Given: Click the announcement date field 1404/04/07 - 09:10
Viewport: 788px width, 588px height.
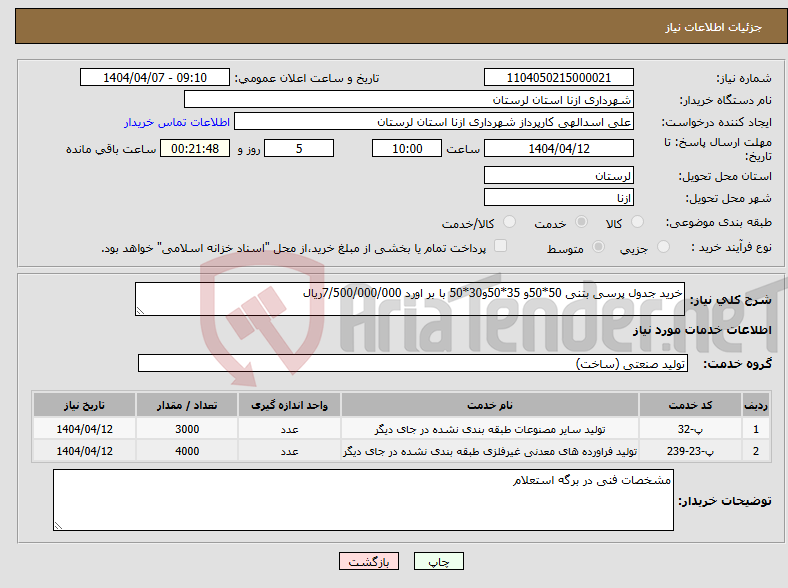Looking at the screenshot, I should (x=155, y=77).
